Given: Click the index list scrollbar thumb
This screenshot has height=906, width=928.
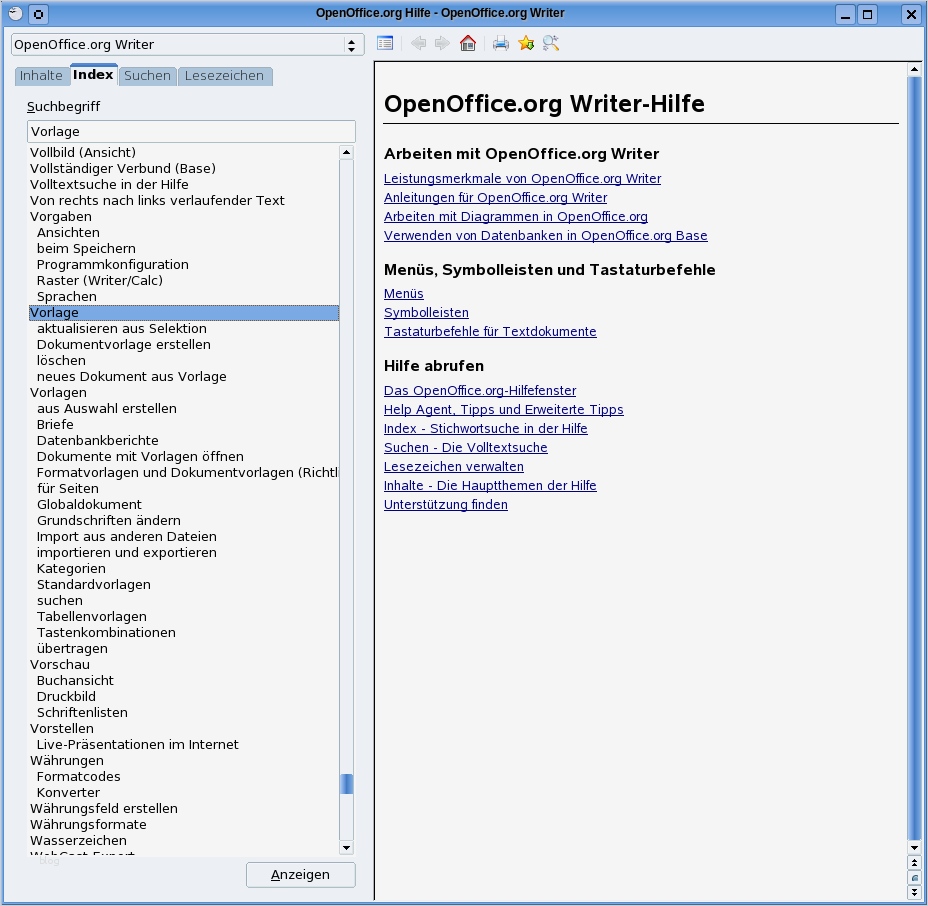Looking at the screenshot, I should pos(347,784).
